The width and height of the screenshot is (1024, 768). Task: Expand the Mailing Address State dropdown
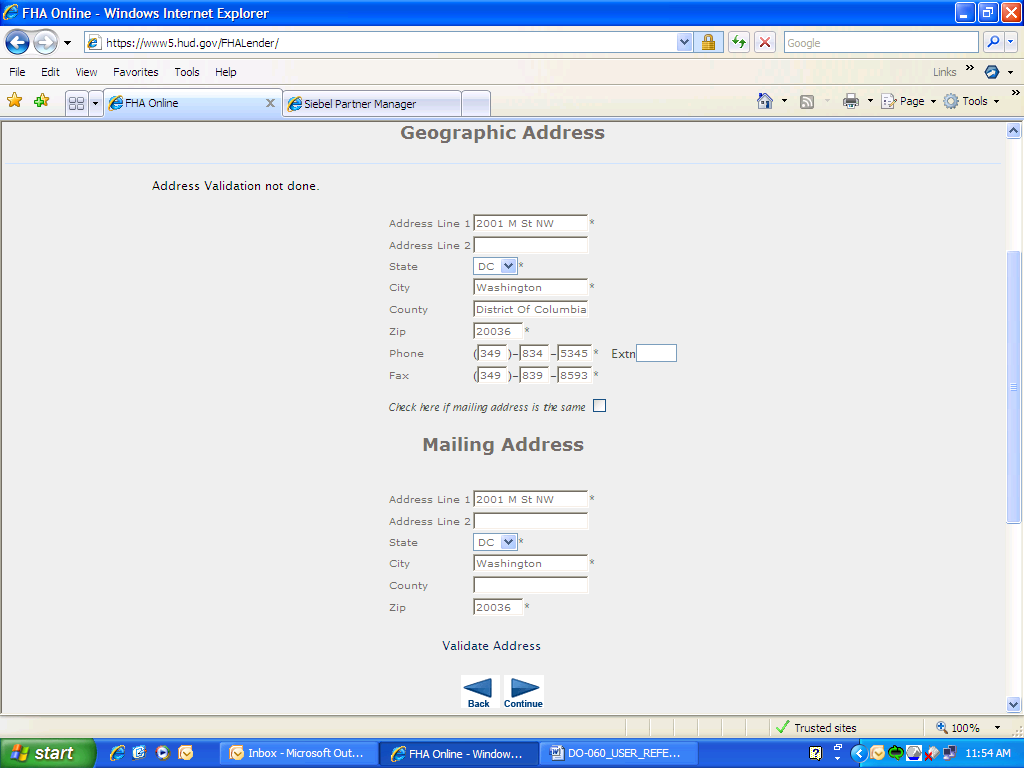coord(508,542)
